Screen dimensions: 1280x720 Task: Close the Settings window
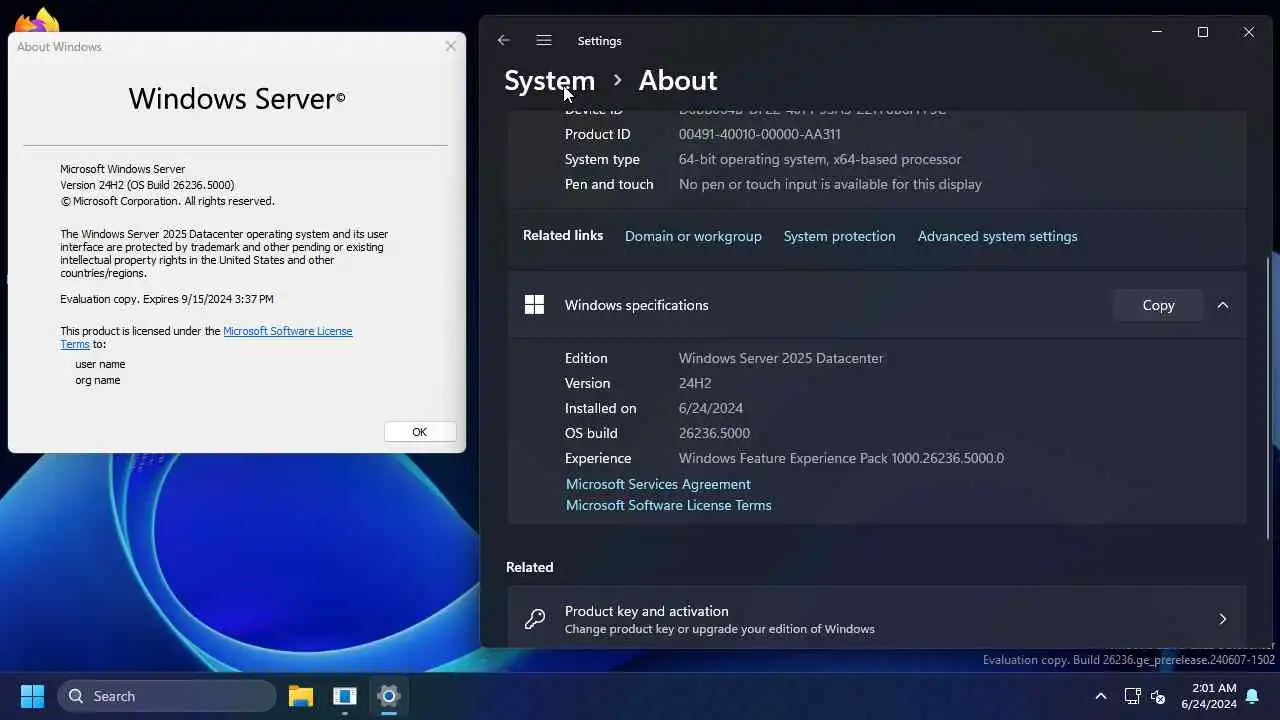[1249, 32]
